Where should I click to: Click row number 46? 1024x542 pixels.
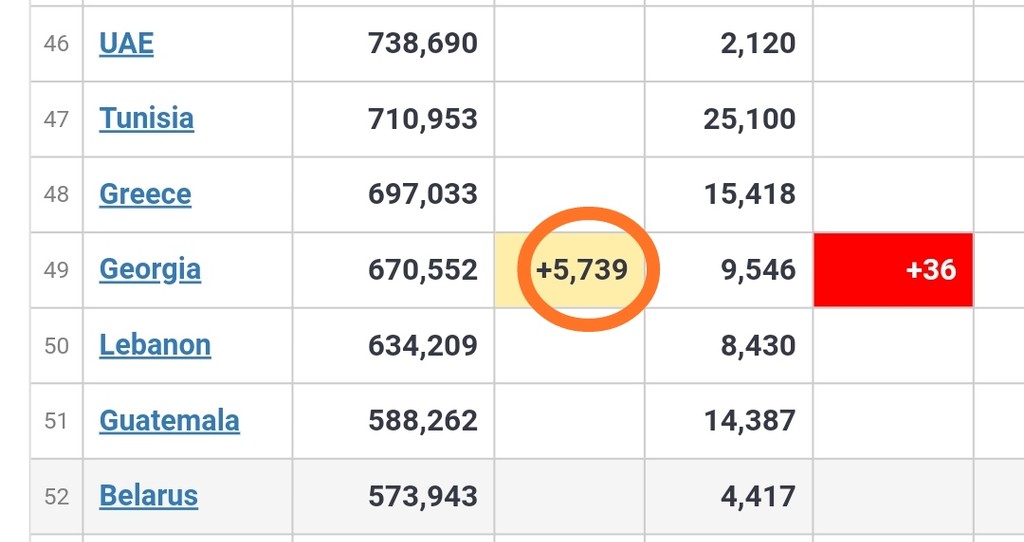(56, 43)
